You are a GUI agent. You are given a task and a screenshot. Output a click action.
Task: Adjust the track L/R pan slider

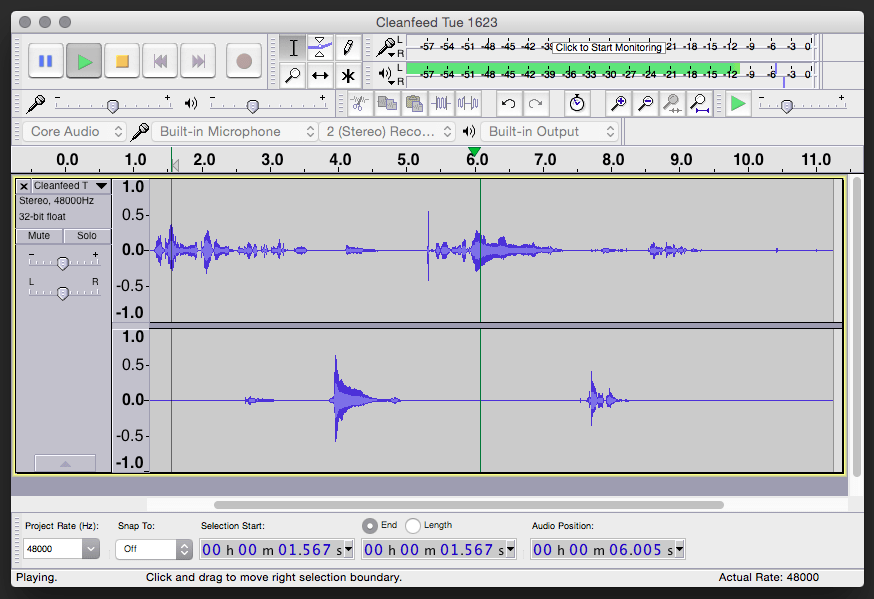coord(63,293)
